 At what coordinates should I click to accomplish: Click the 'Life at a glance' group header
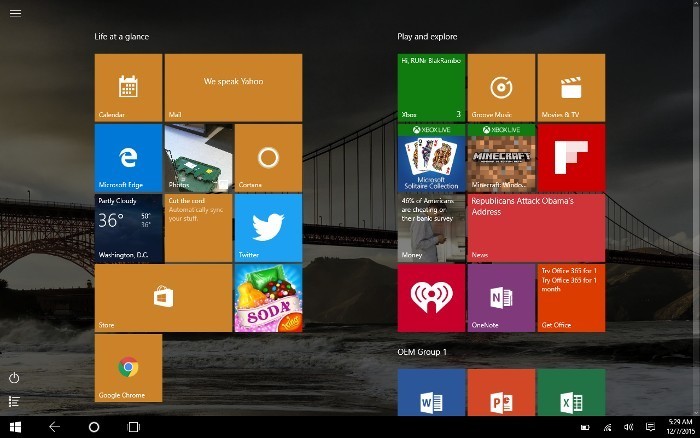point(121,37)
